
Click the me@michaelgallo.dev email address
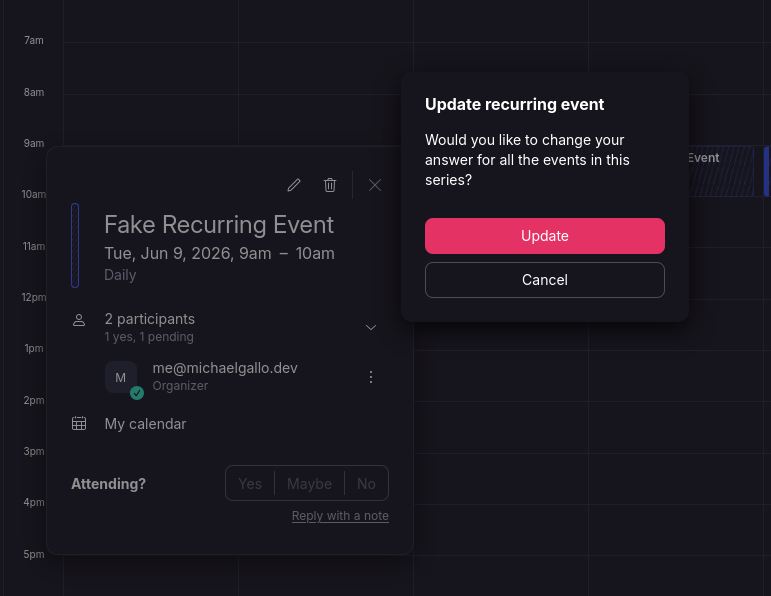coord(225,368)
